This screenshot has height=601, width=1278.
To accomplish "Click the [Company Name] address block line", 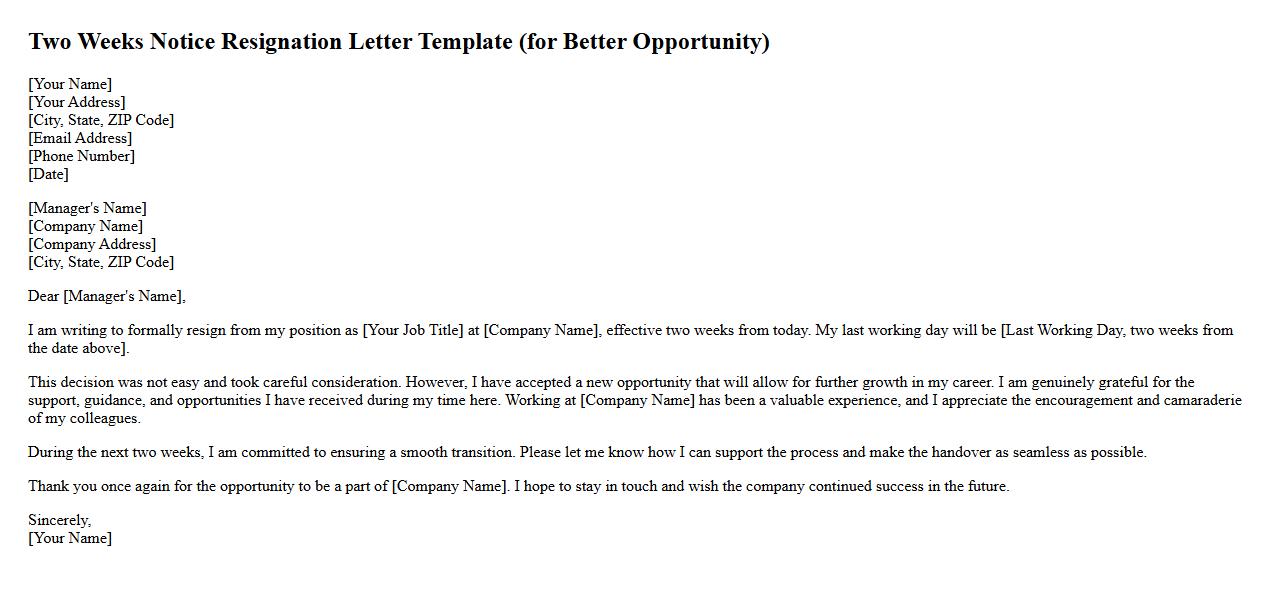I will 85,226.
